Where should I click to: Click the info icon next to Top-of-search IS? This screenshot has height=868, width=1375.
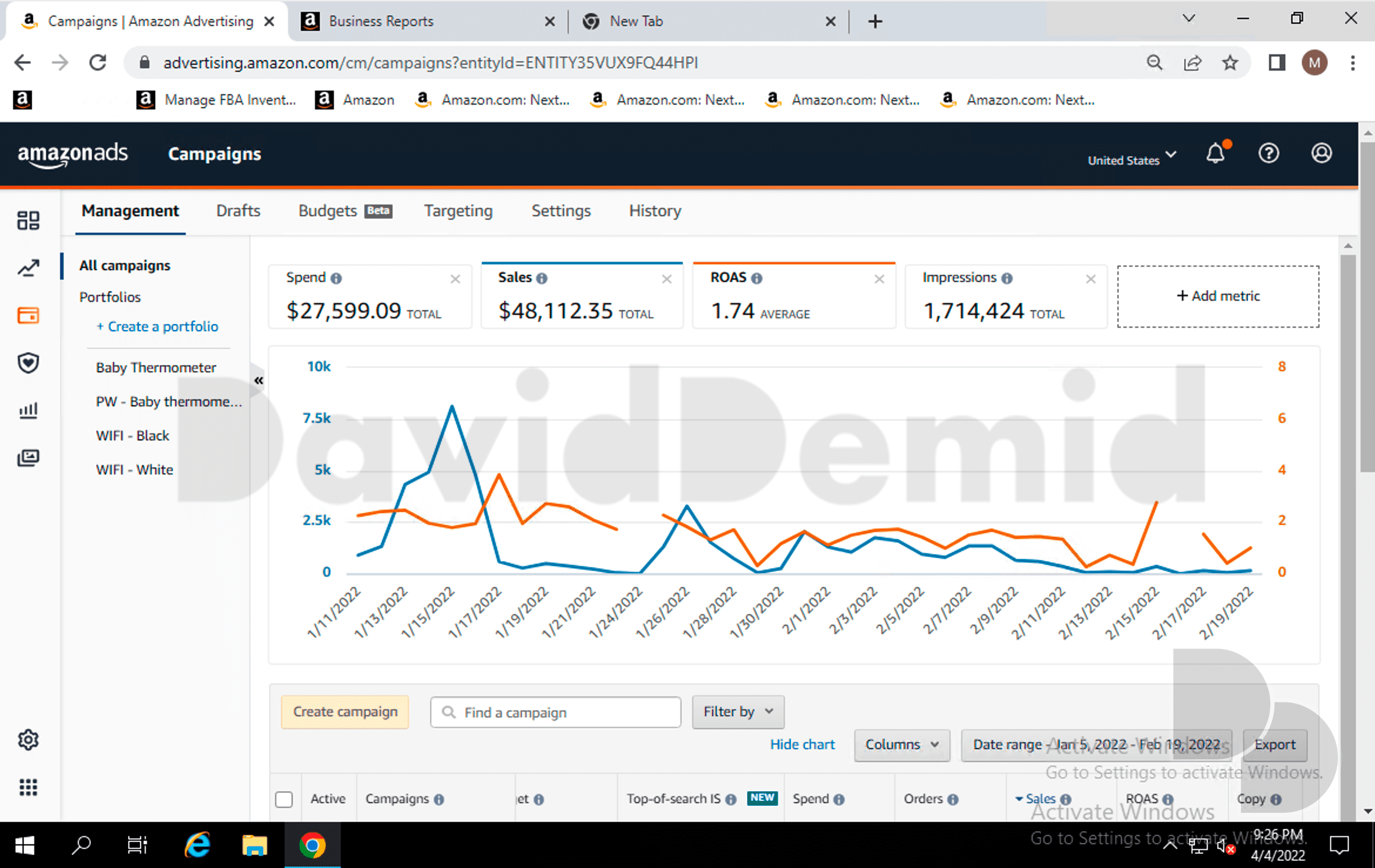point(730,799)
